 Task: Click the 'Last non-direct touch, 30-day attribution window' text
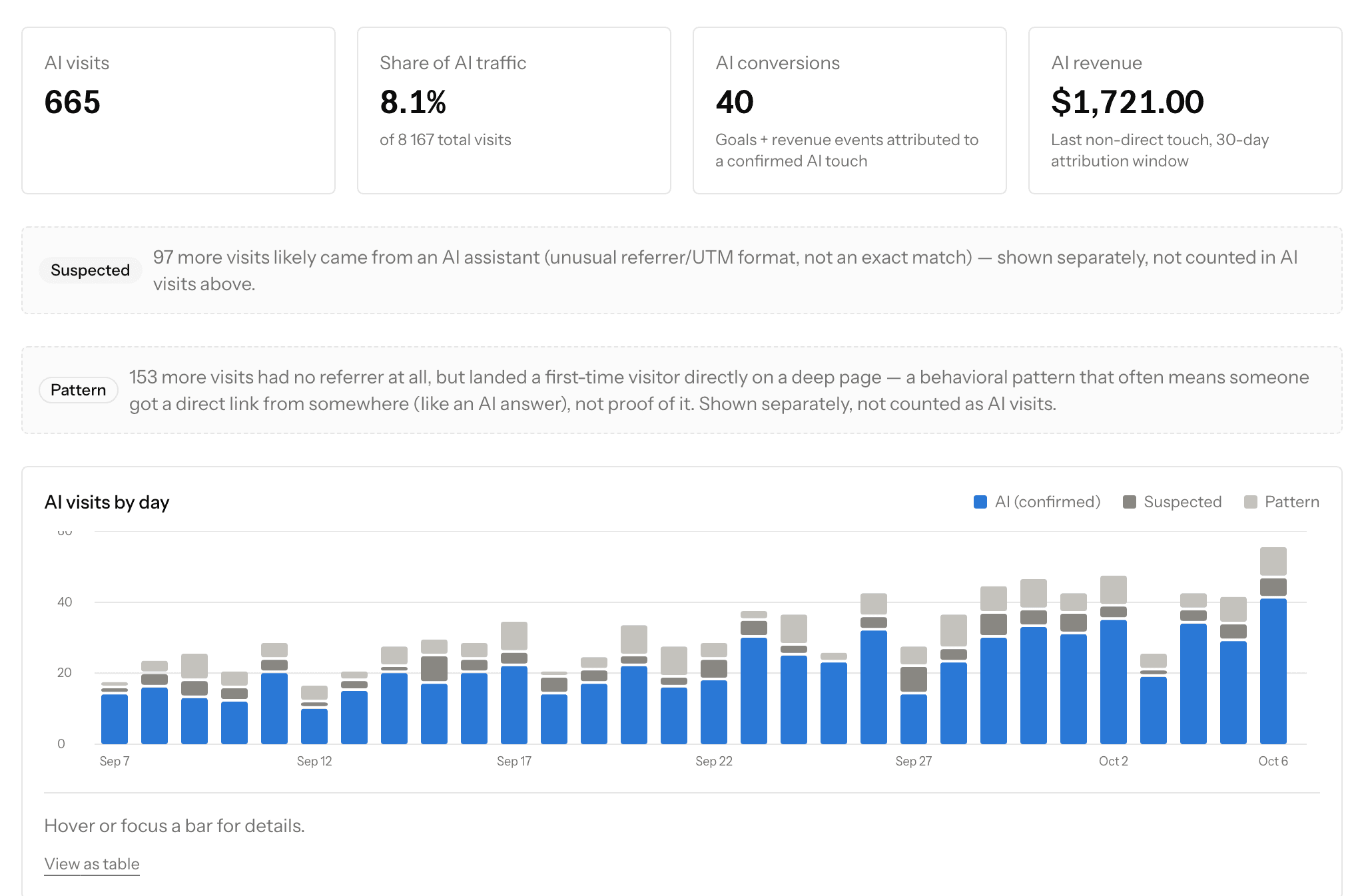click(x=1160, y=150)
